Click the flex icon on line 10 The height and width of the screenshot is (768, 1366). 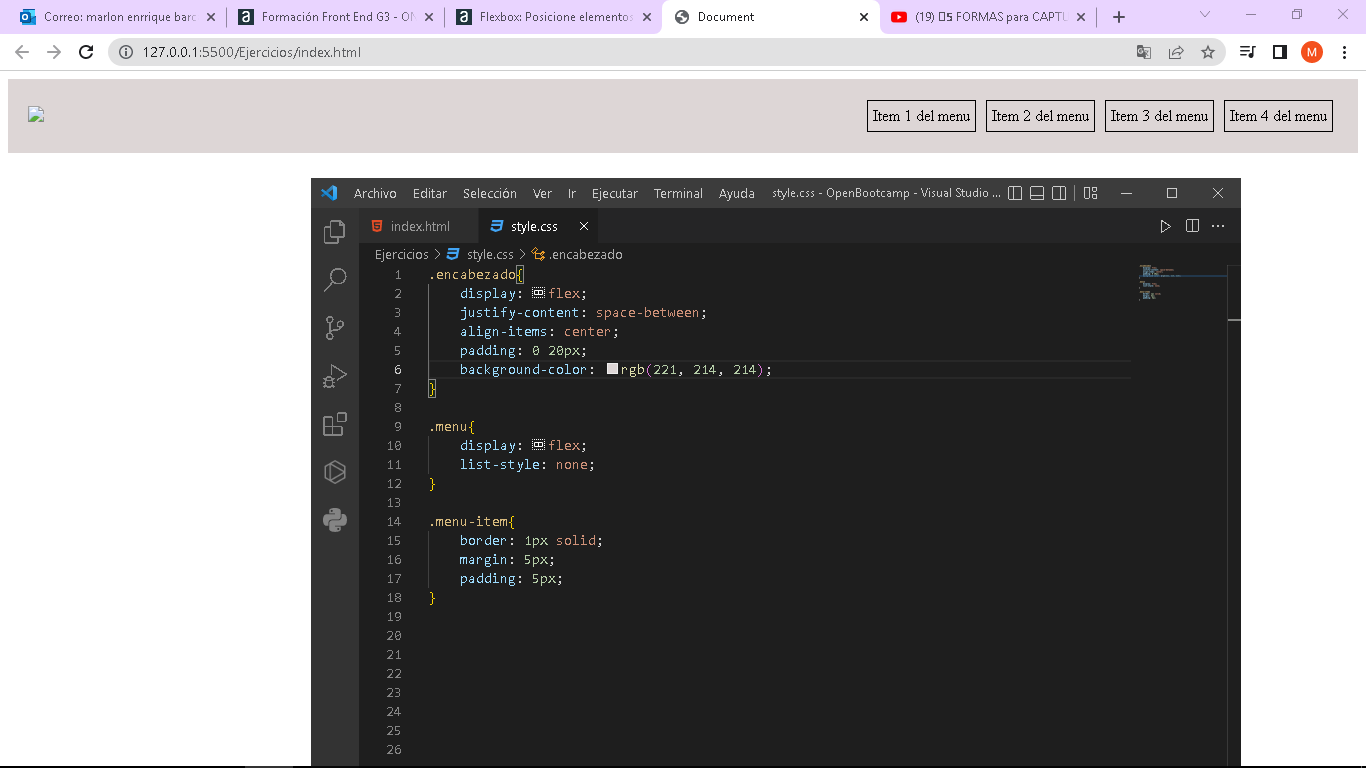coord(538,445)
